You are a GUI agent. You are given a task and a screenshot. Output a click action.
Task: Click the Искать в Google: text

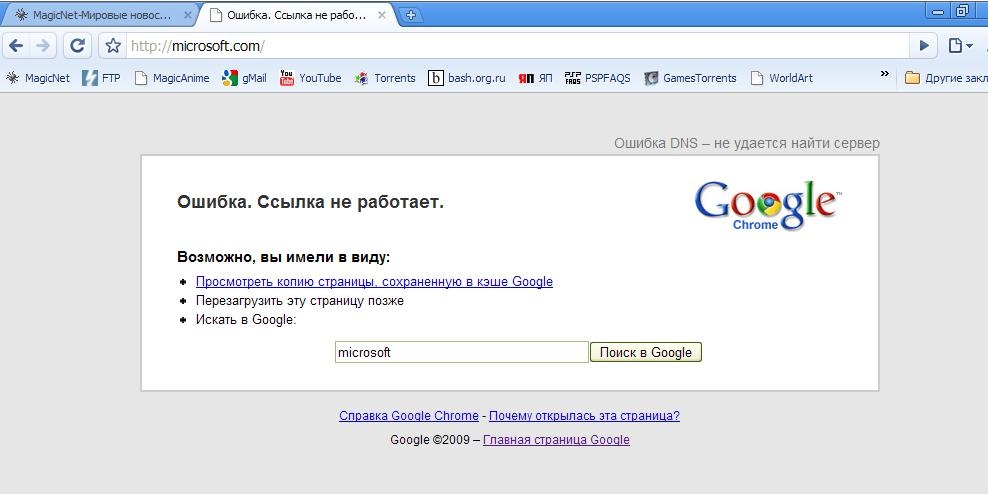coord(246,319)
